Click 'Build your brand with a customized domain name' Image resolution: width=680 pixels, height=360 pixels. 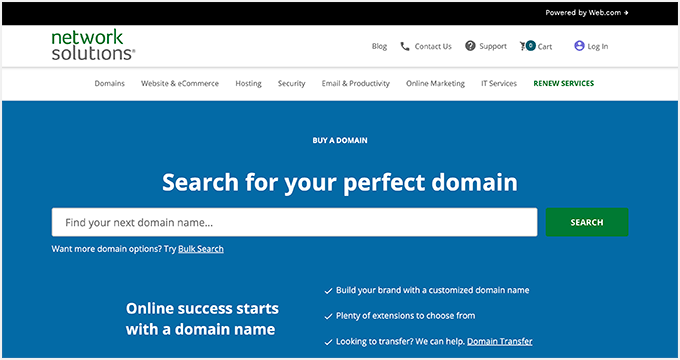(x=432, y=290)
